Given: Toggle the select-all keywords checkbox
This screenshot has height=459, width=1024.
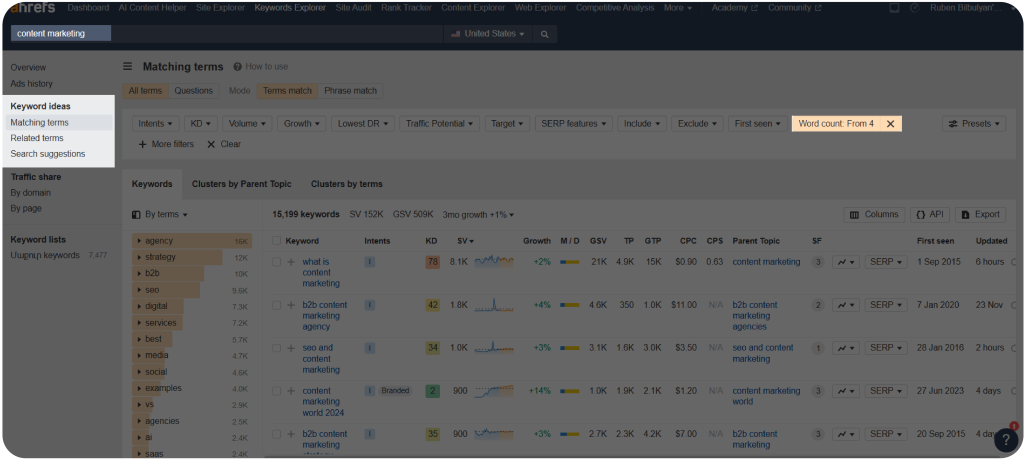Looking at the screenshot, I should tap(276, 241).
